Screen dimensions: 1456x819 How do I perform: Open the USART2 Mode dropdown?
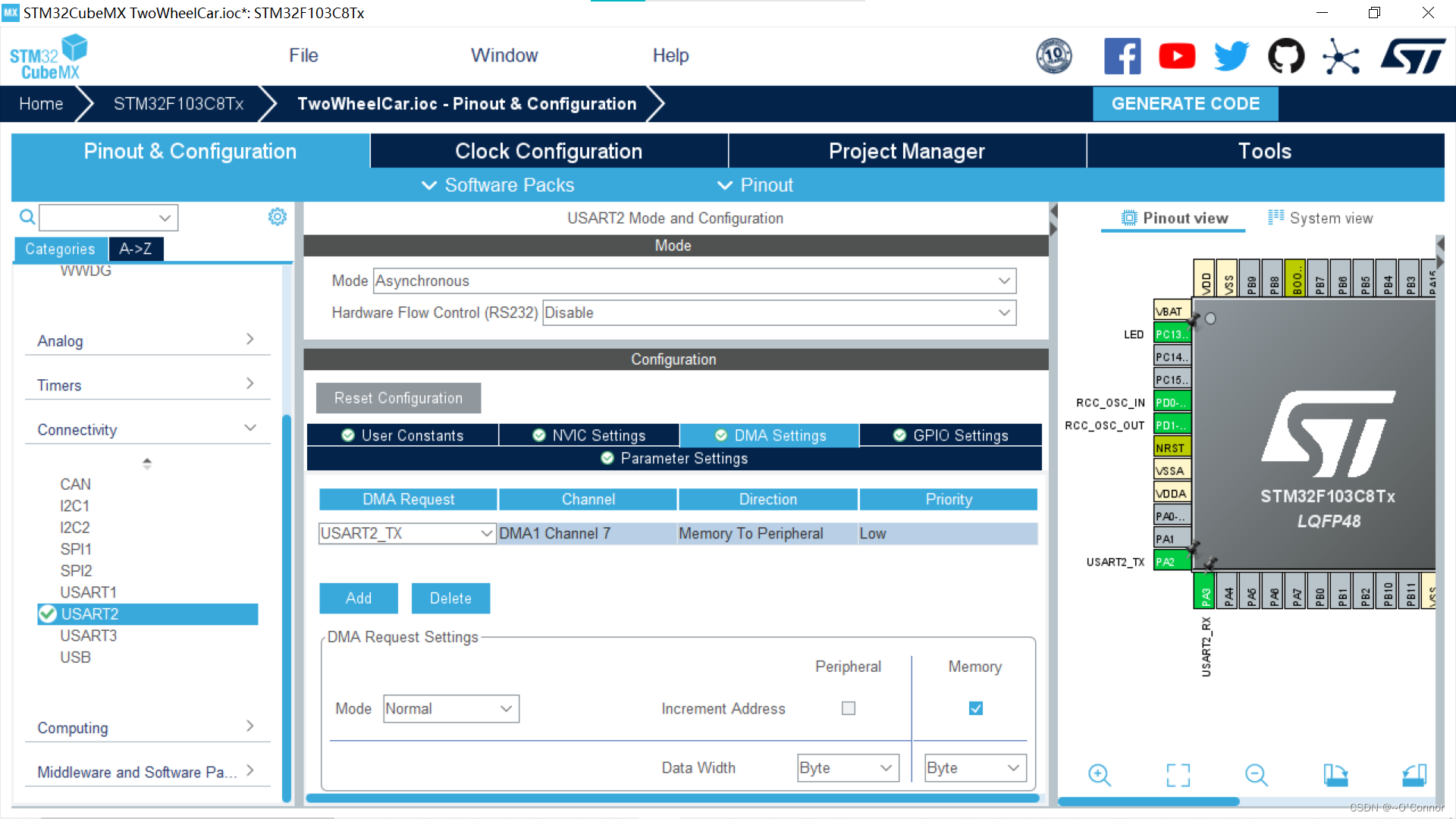tap(694, 281)
